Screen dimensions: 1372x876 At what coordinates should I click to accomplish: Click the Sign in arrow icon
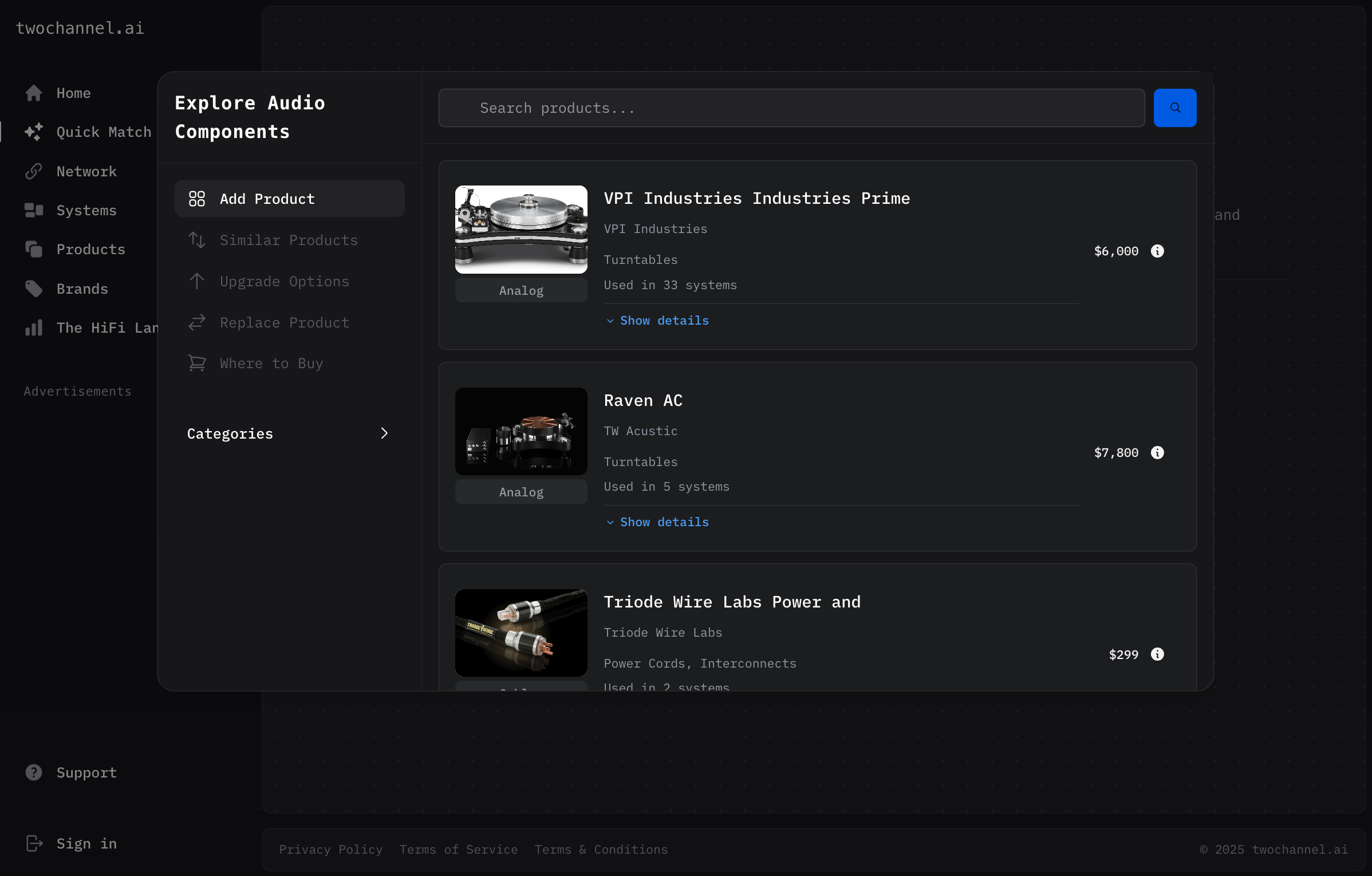click(x=34, y=843)
